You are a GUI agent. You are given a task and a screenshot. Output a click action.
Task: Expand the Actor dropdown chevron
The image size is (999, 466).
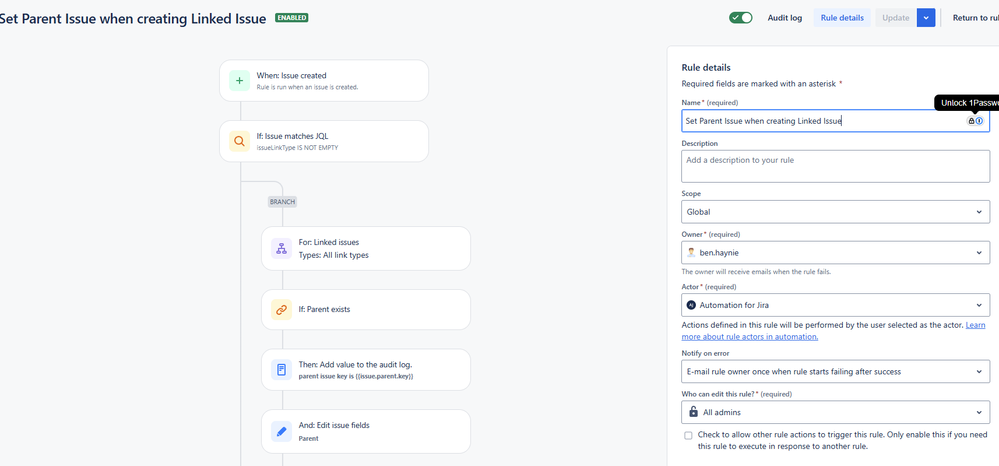[x=979, y=305]
